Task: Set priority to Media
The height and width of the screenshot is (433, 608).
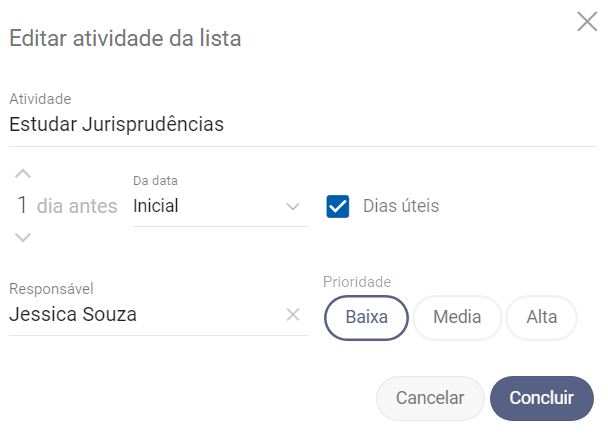Action: click(x=457, y=317)
